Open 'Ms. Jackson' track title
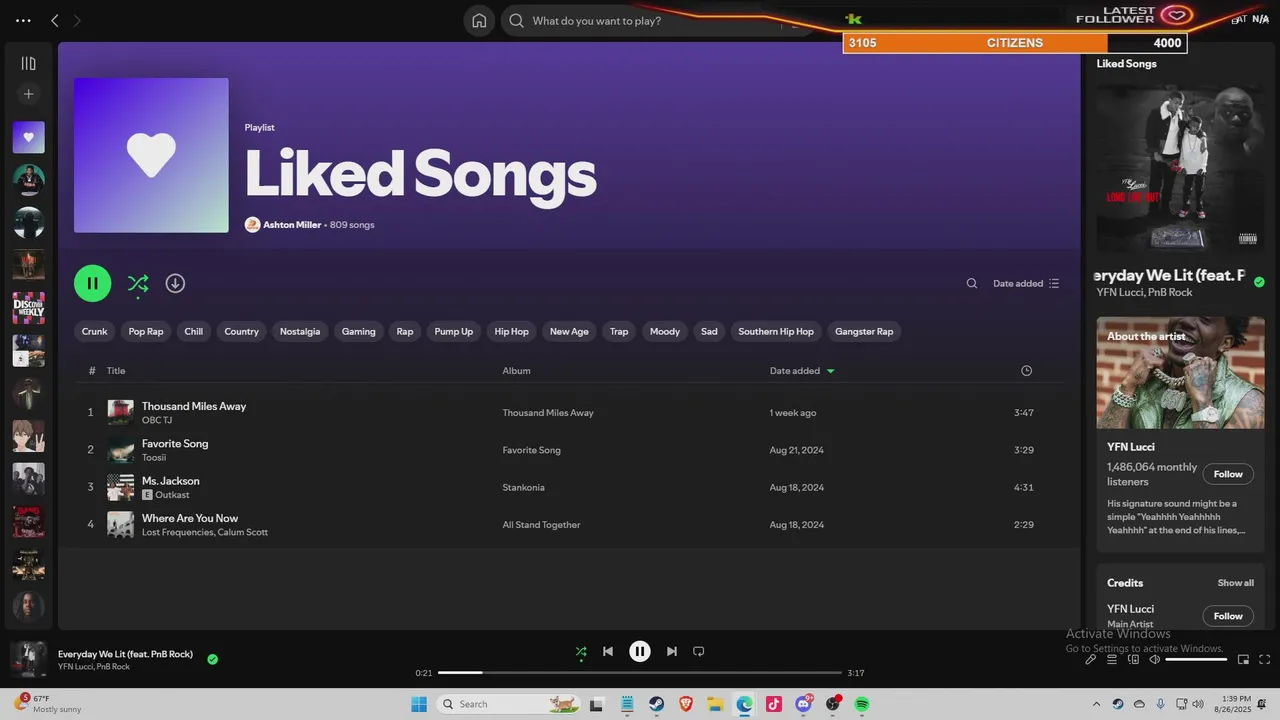The image size is (1280, 720). [171, 481]
